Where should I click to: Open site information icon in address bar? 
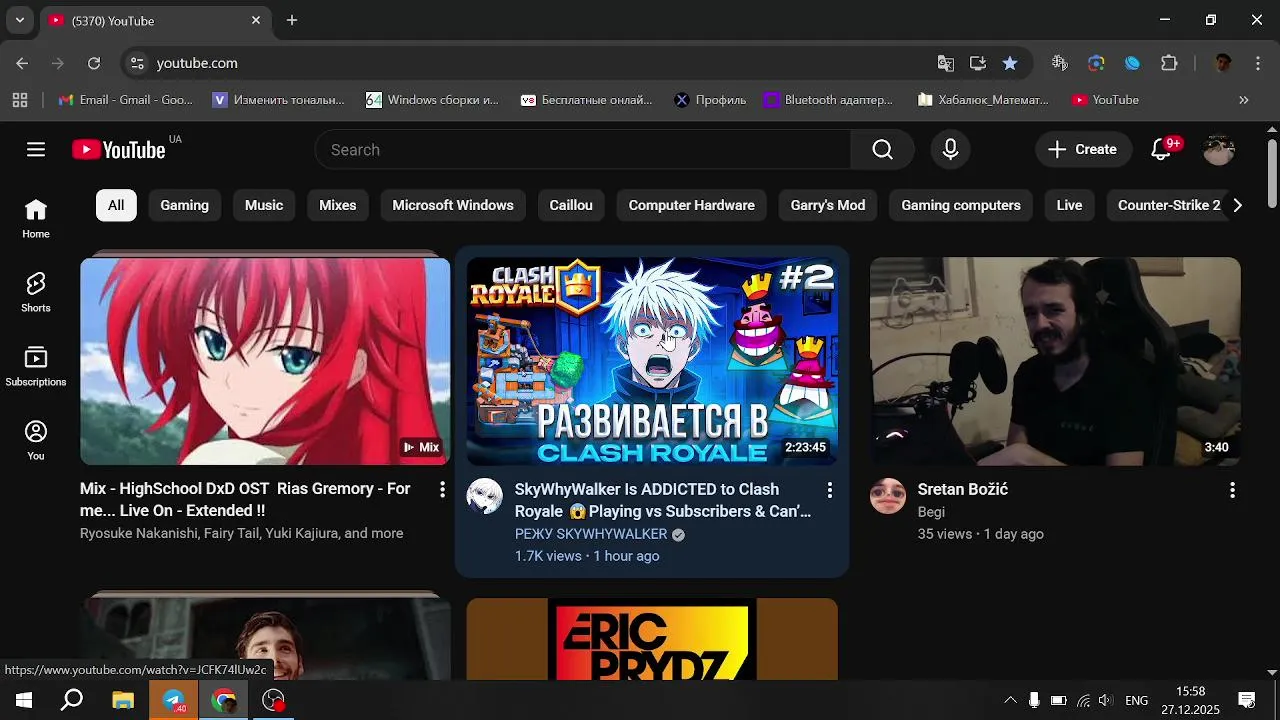pyautogui.click(x=137, y=63)
